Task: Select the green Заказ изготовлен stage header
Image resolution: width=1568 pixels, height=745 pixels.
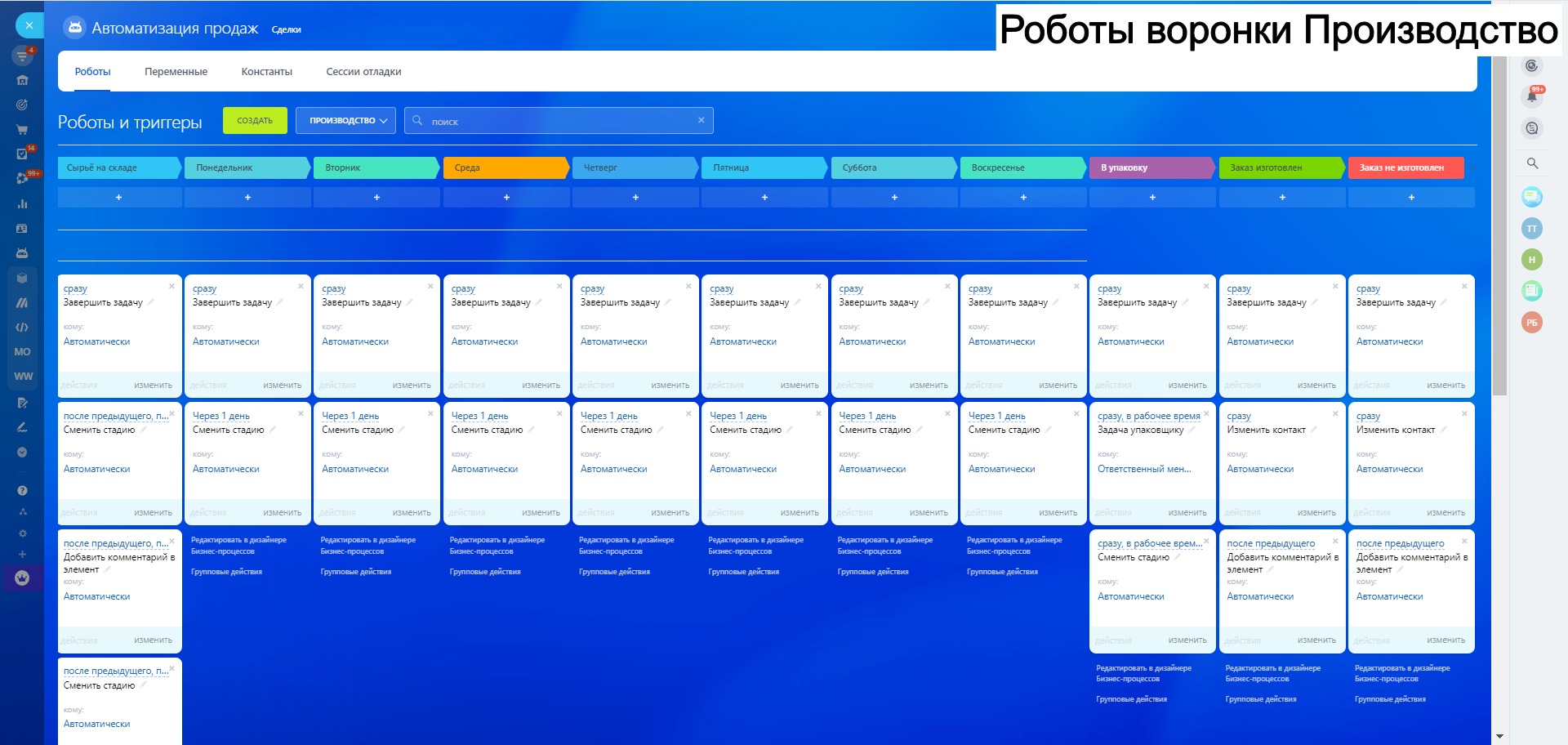Action: (x=1281, y=167)
